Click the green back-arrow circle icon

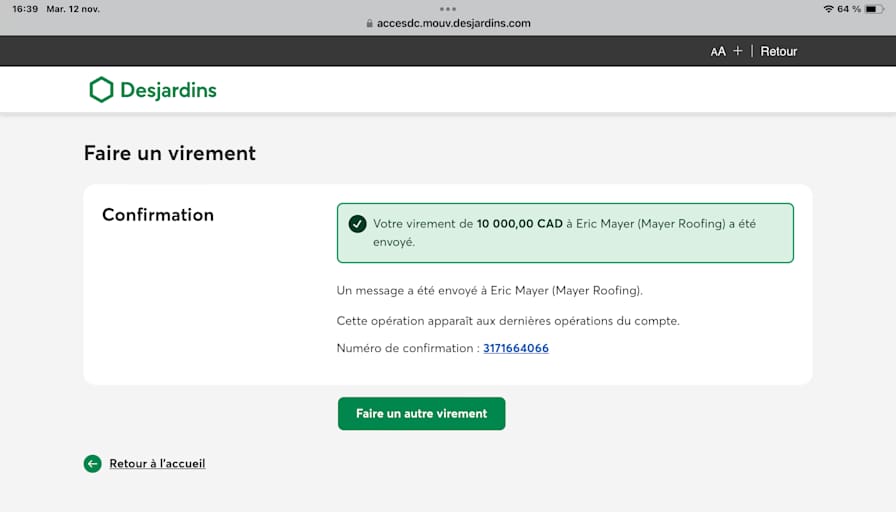click(x=93, y=464)
